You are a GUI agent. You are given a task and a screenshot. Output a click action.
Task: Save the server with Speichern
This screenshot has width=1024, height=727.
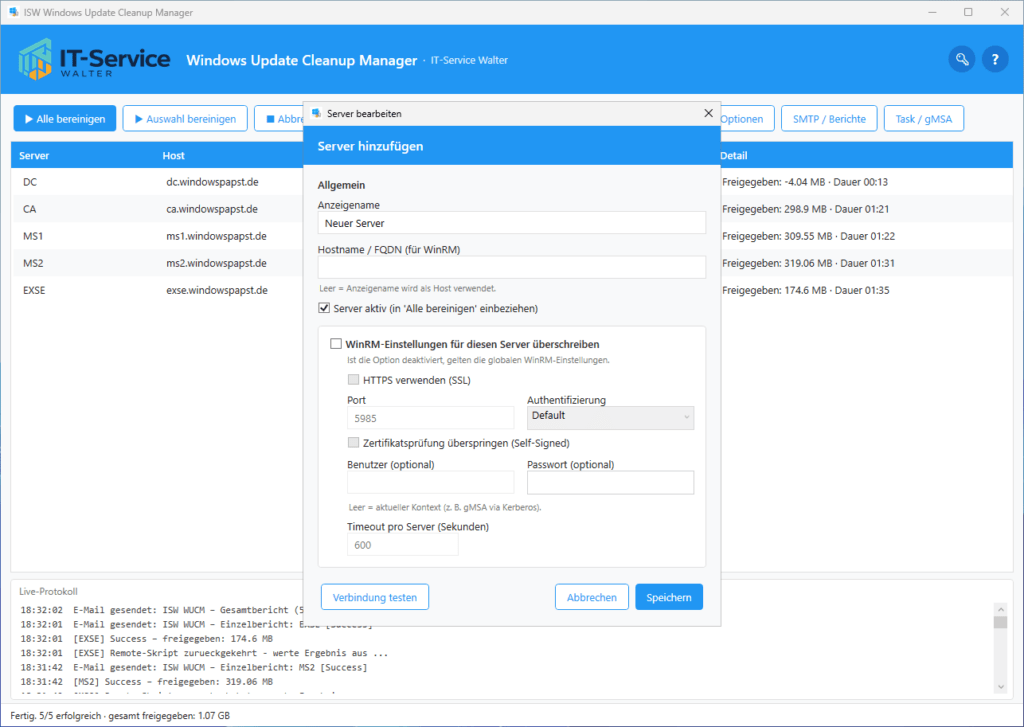(669, 597)
